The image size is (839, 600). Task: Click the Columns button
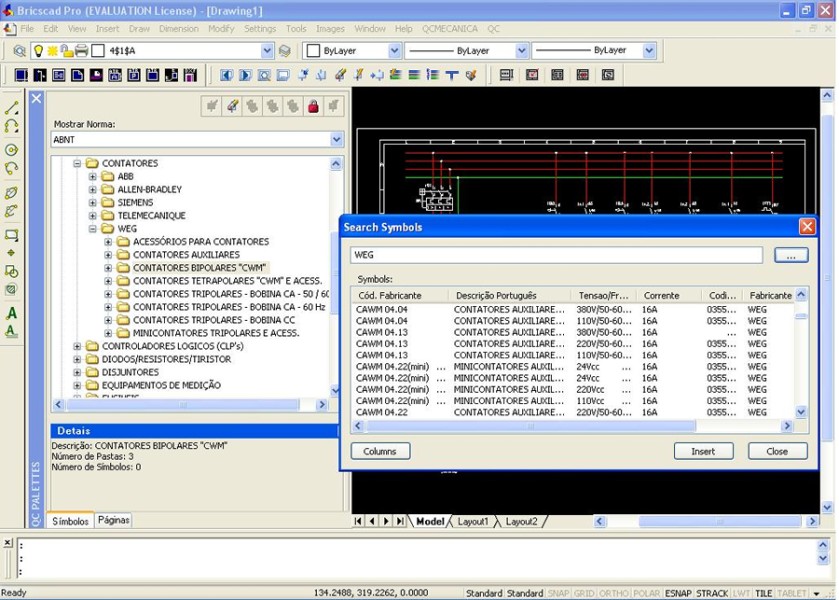coord(380,451)
